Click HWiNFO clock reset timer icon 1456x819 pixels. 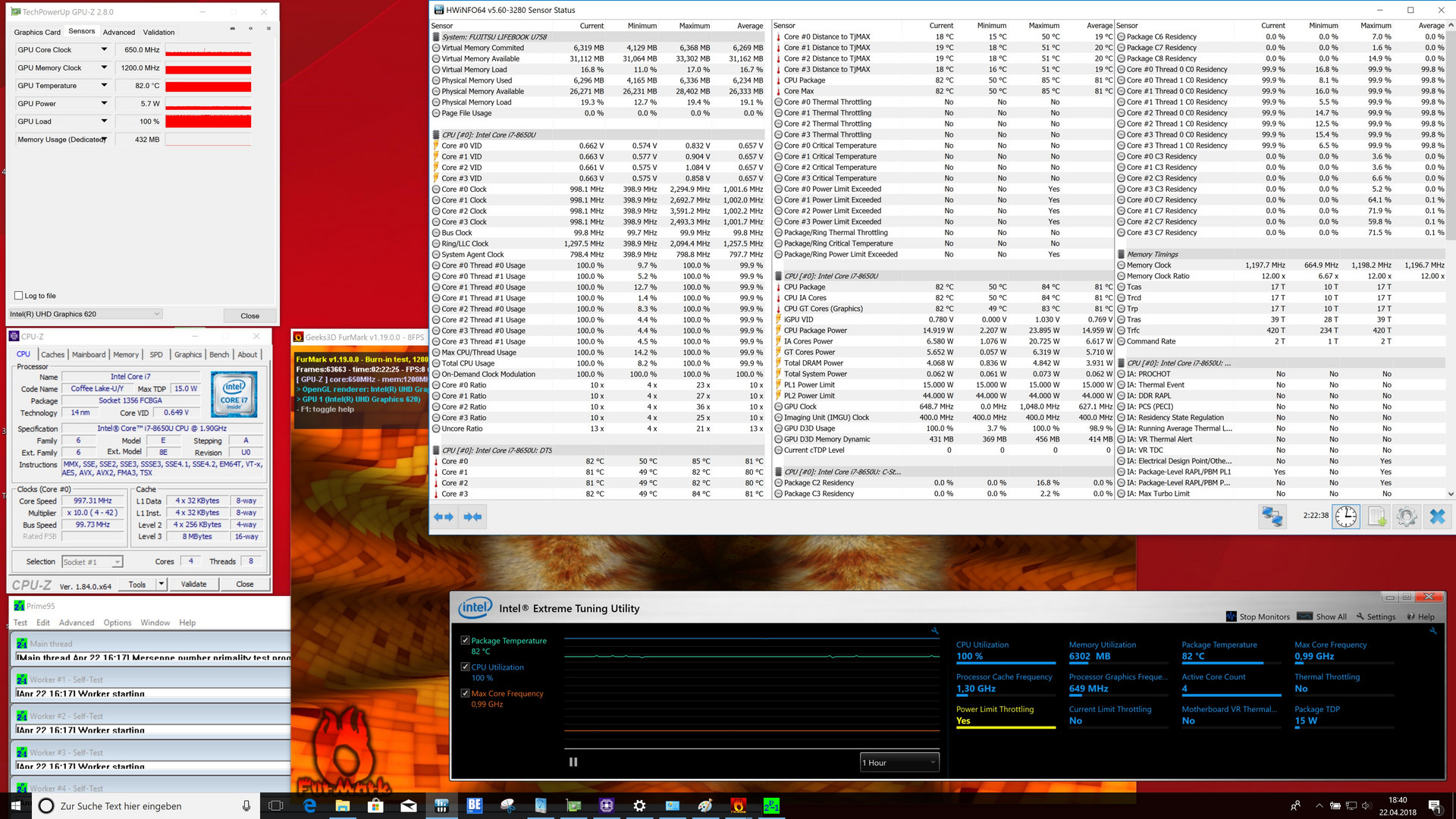[x=1346, y=516]
